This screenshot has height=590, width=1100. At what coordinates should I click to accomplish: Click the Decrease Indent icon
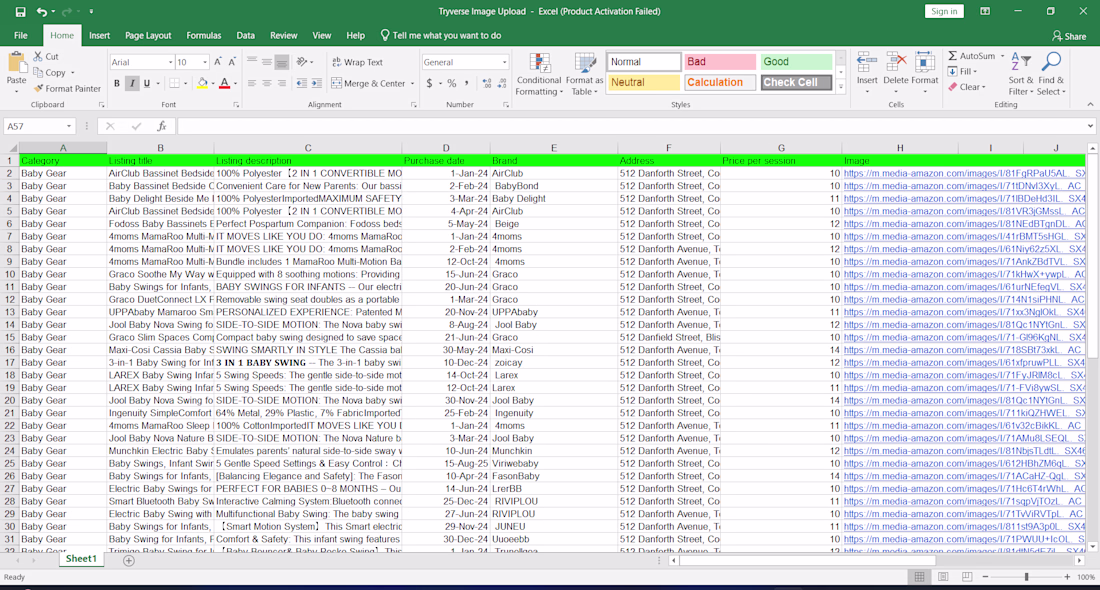click(302, 83)
